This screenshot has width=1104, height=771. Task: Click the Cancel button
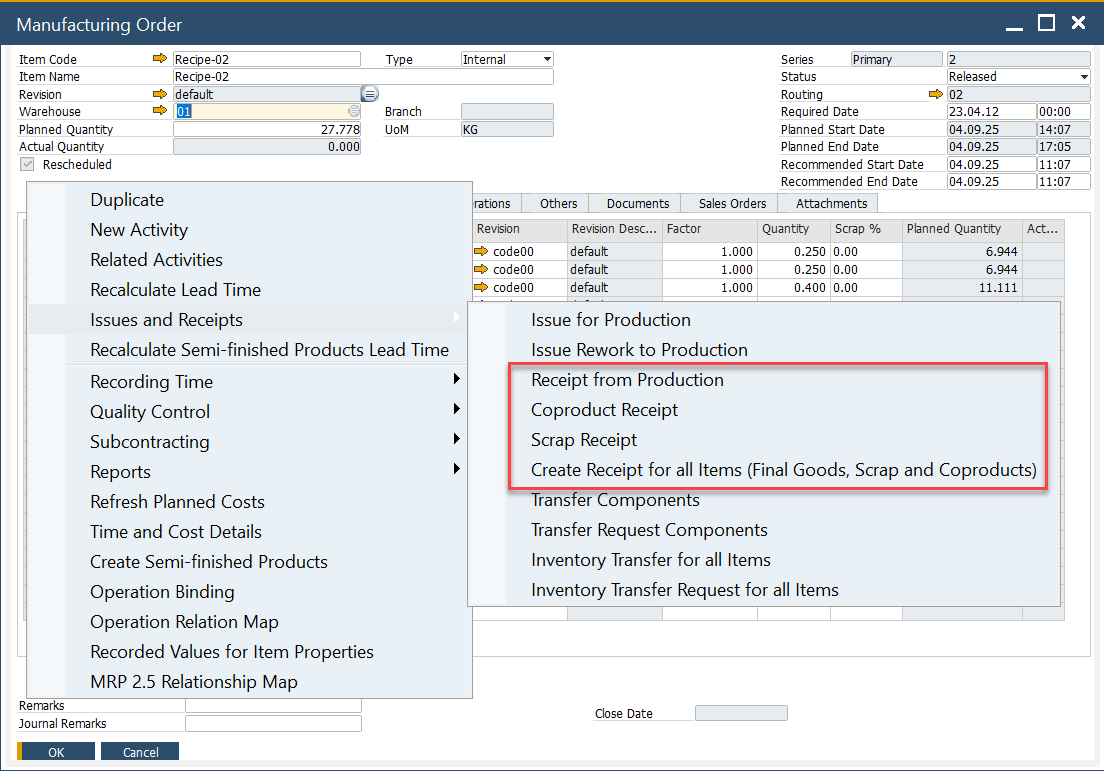[x=141, y=752]
